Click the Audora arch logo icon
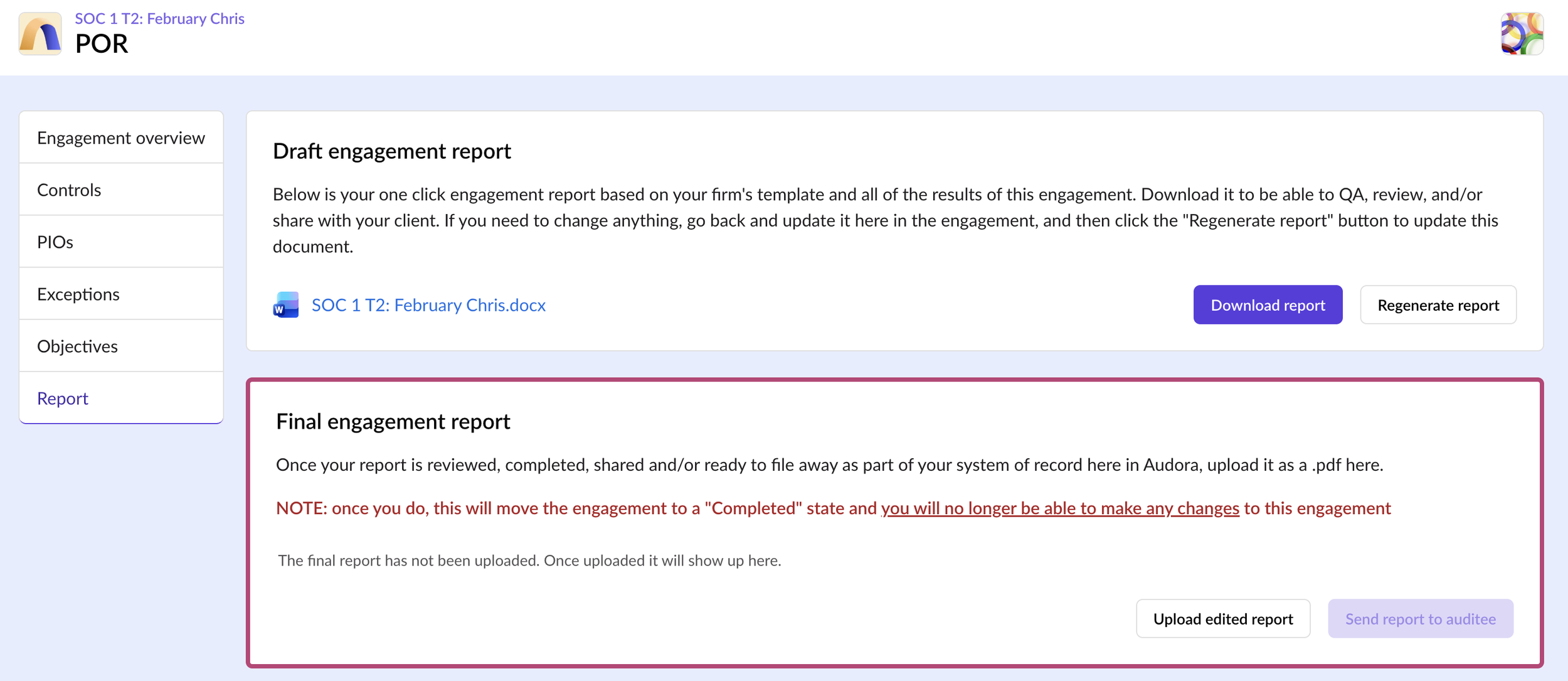 point(40,34)
